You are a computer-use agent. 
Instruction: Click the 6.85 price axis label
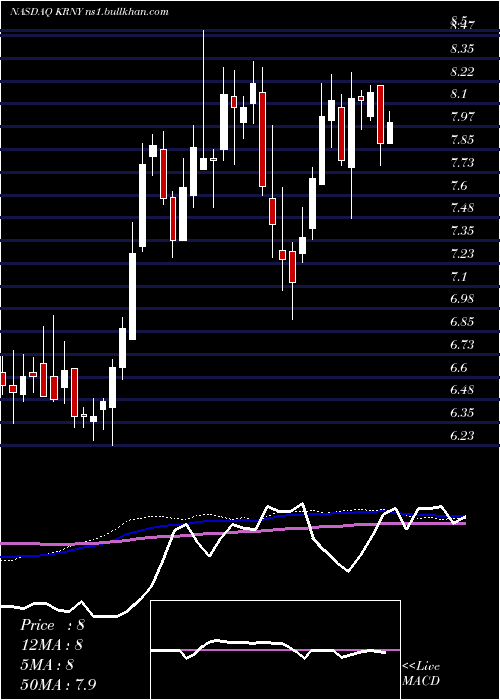coord(462,322)
